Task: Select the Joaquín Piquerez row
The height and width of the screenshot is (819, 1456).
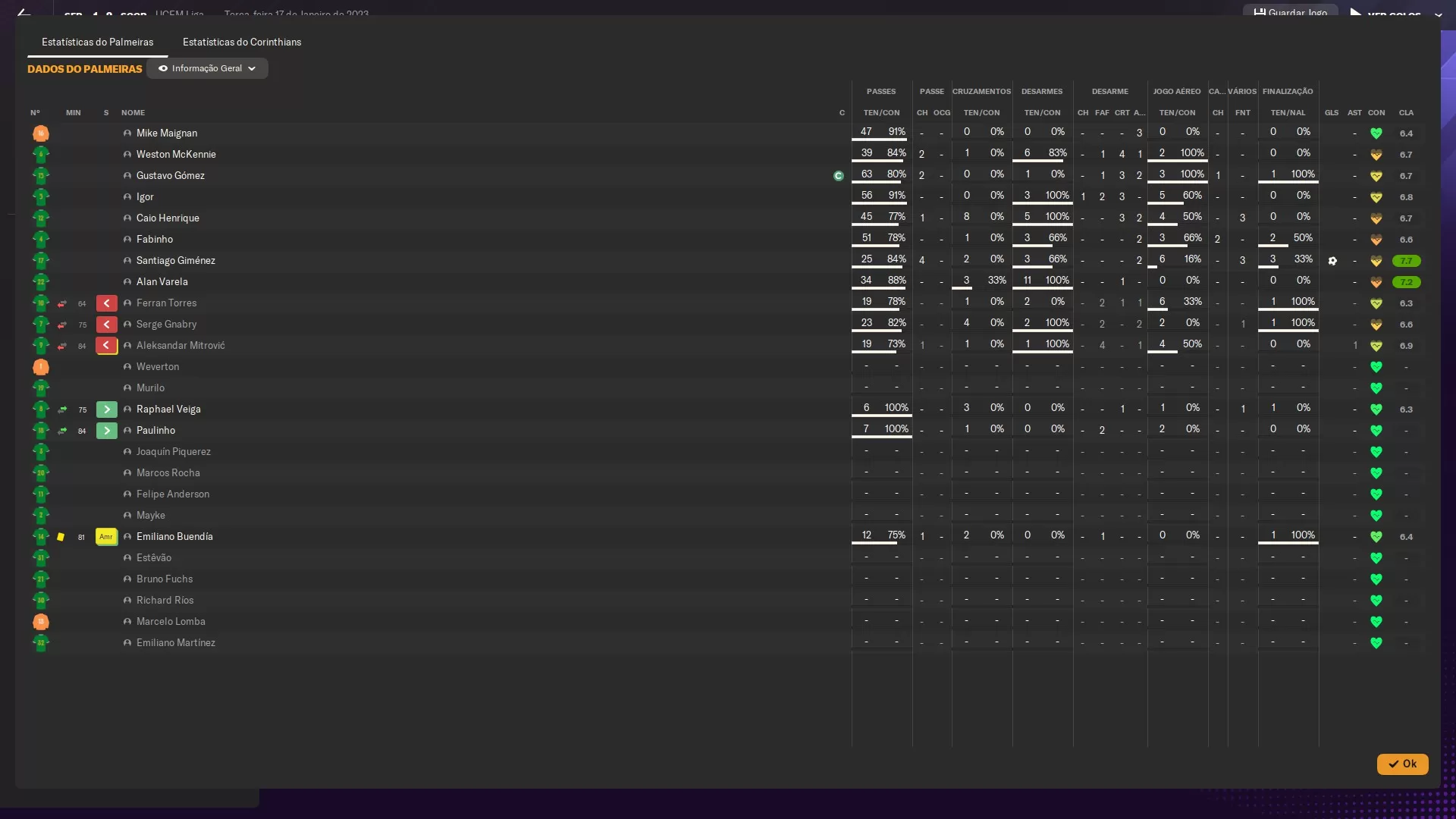Action: coord(726,452)
